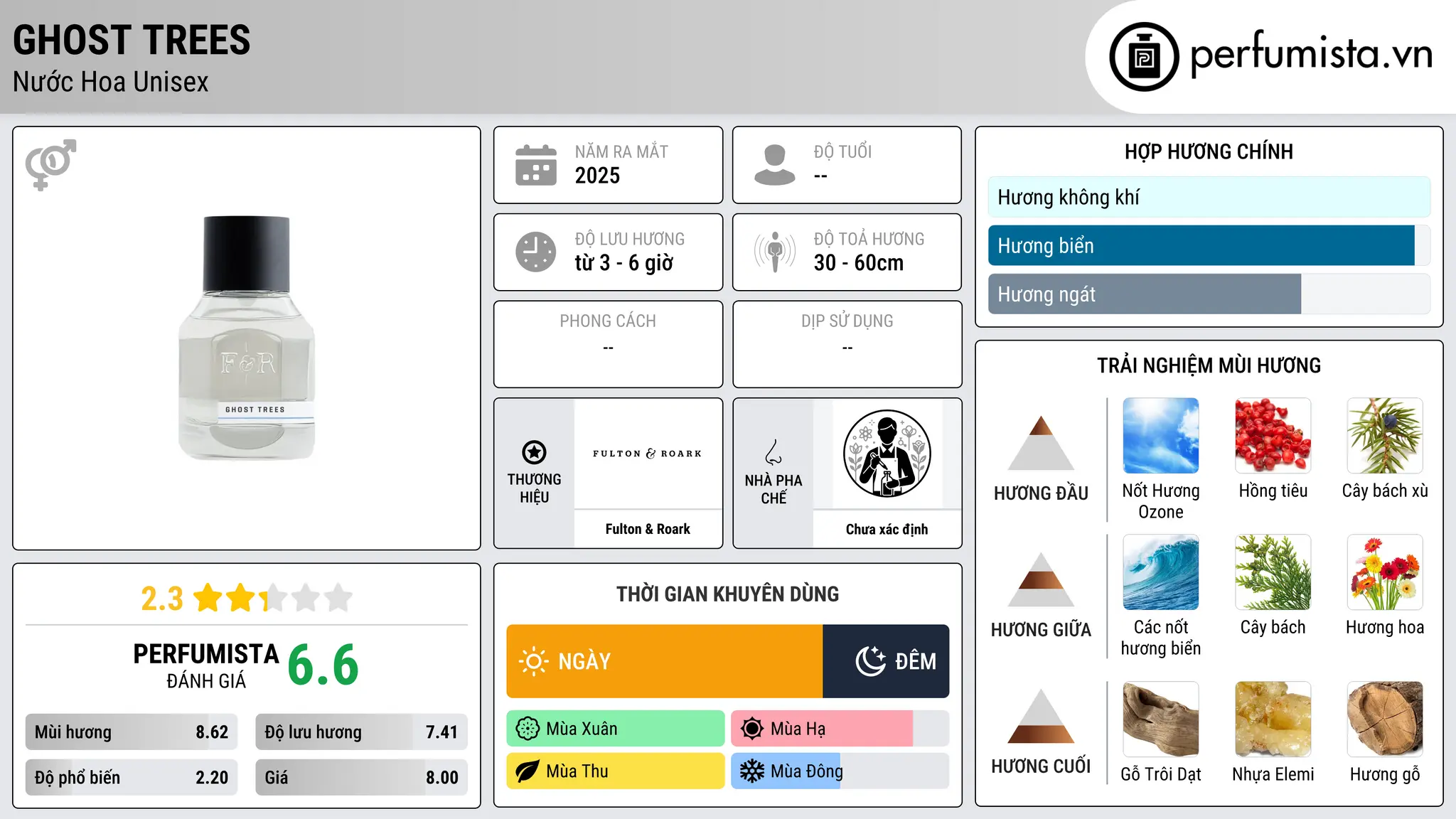Image resolution: width=1456 pixels, height=819 pixels.
Task: Click the Mùa Thu season bar
Action: [x=616, y=771]
